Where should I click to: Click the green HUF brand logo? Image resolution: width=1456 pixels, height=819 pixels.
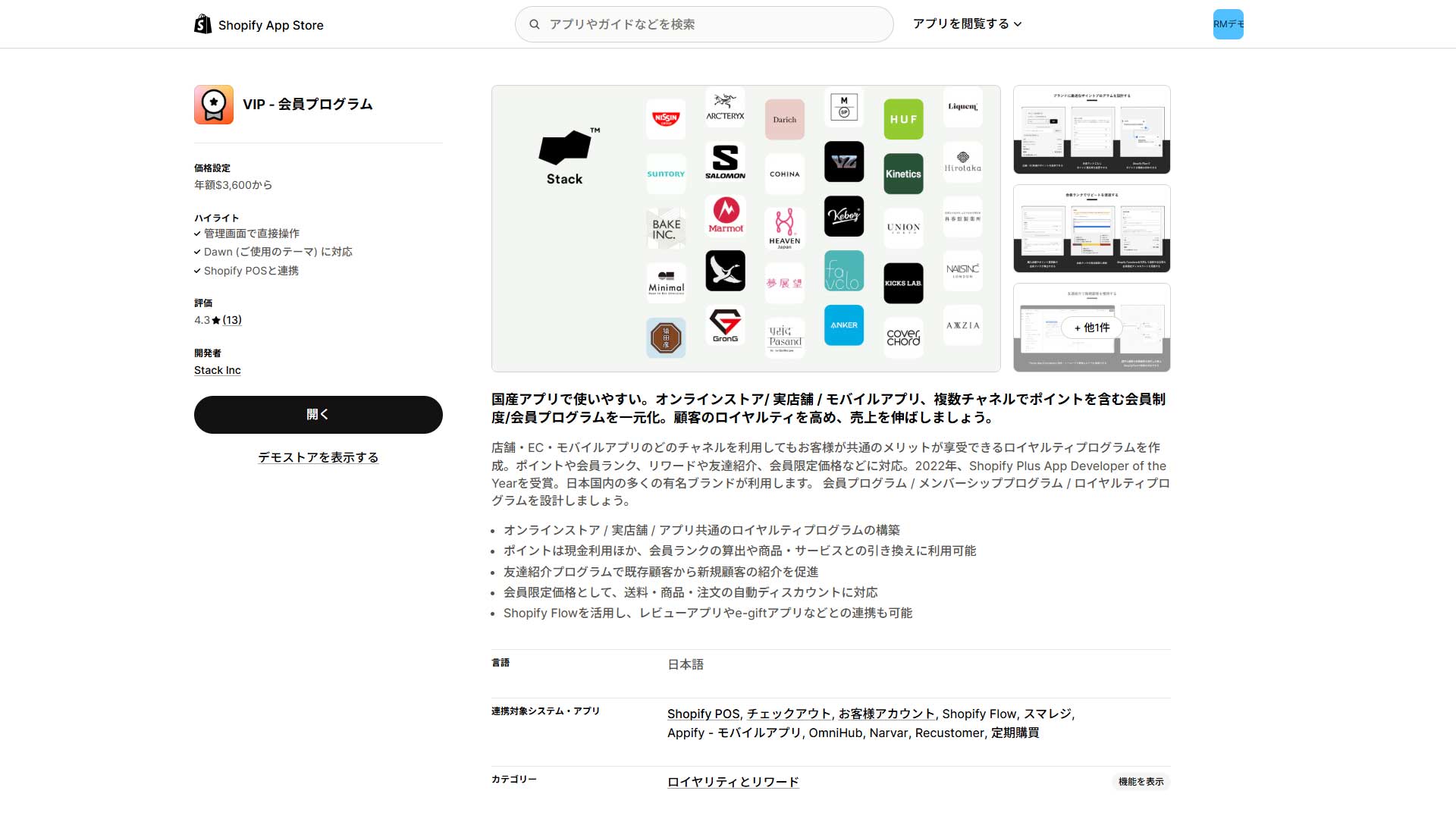[x=903, y=119]
